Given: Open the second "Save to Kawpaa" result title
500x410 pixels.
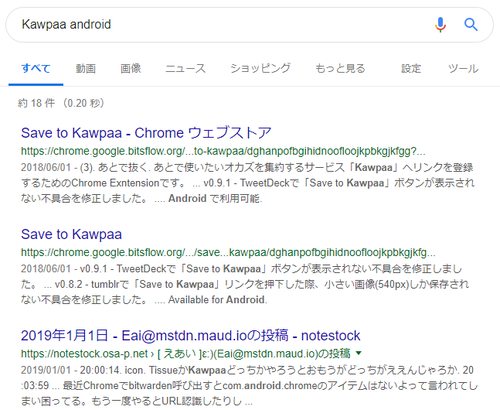Looking at the screenshot, I should pyautogui.click(x=71, y=234).
